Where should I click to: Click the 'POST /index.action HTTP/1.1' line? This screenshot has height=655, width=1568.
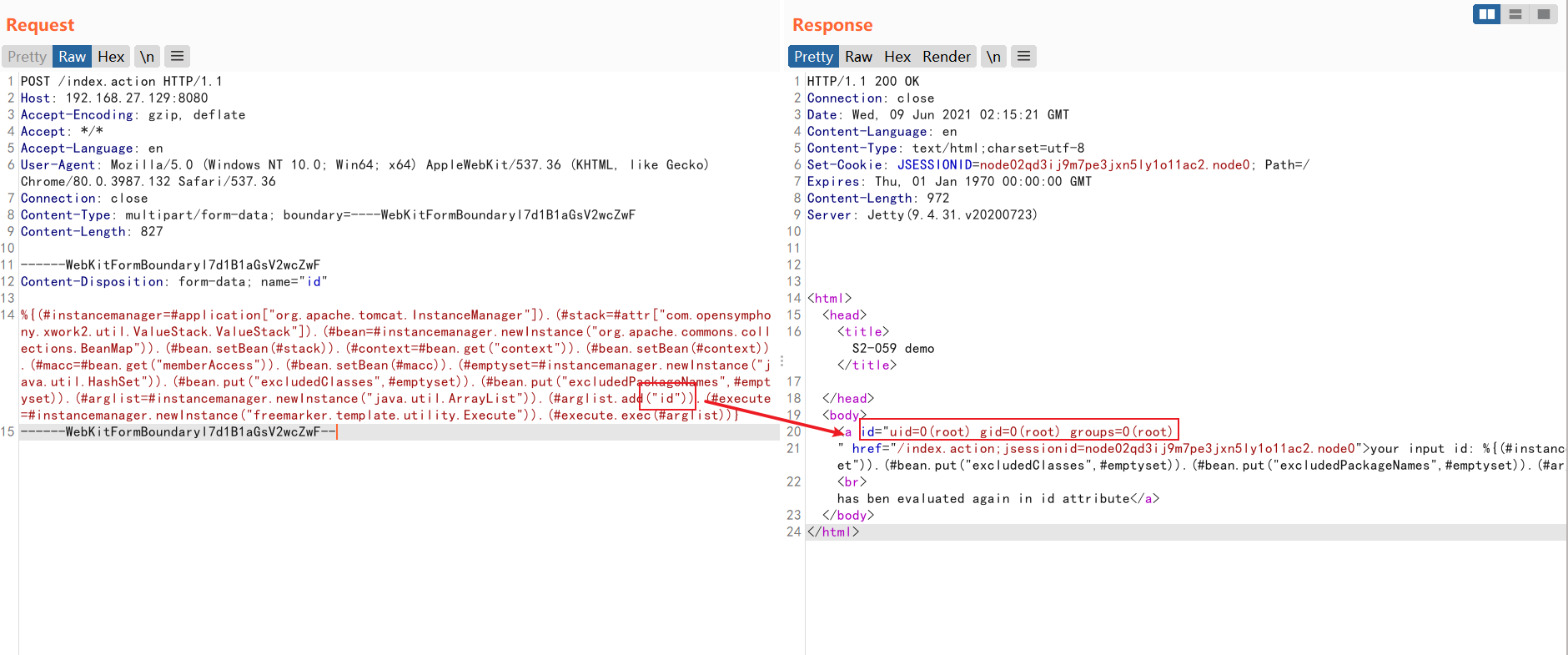(x=122, y=81)
